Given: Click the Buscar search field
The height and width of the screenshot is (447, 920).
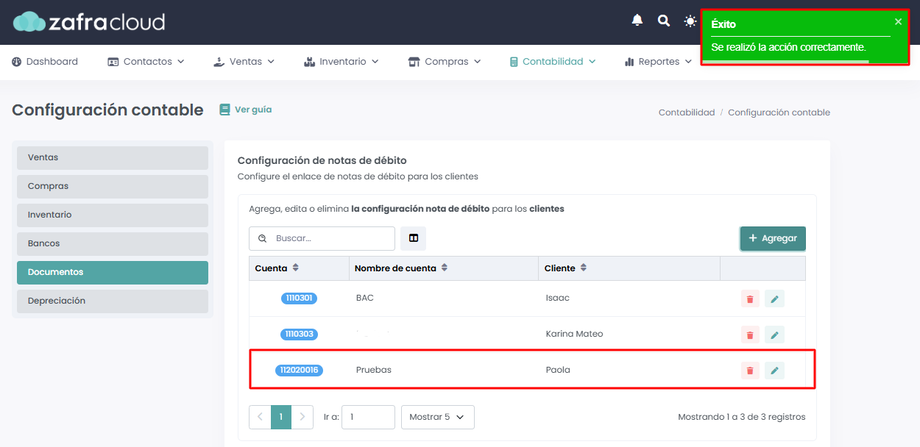Looking at the screenshot, I should pyautogui.click(x=322, y=238).
